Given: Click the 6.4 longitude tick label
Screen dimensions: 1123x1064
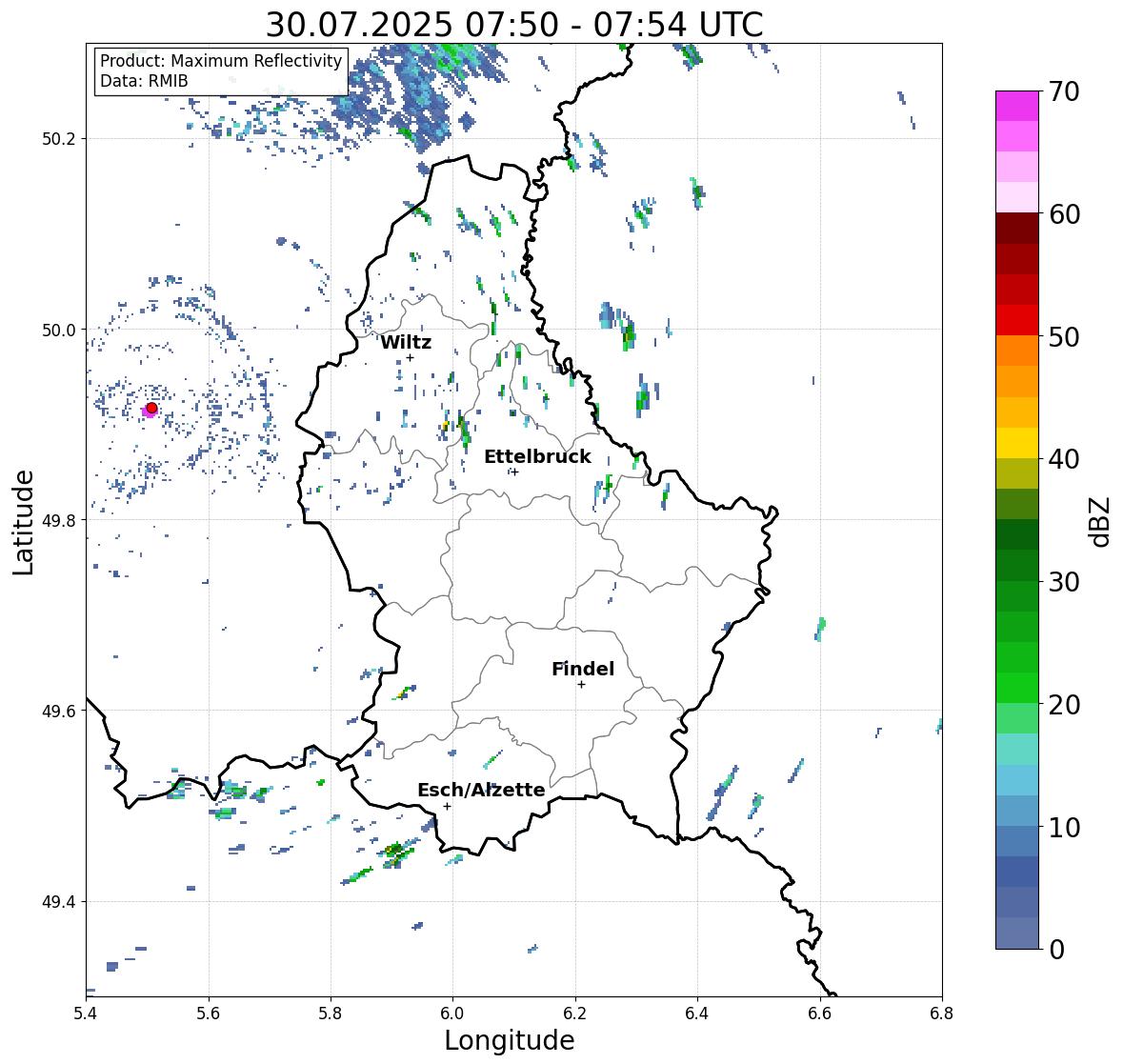Looking at the screenshot, I should coord(697,1013).
